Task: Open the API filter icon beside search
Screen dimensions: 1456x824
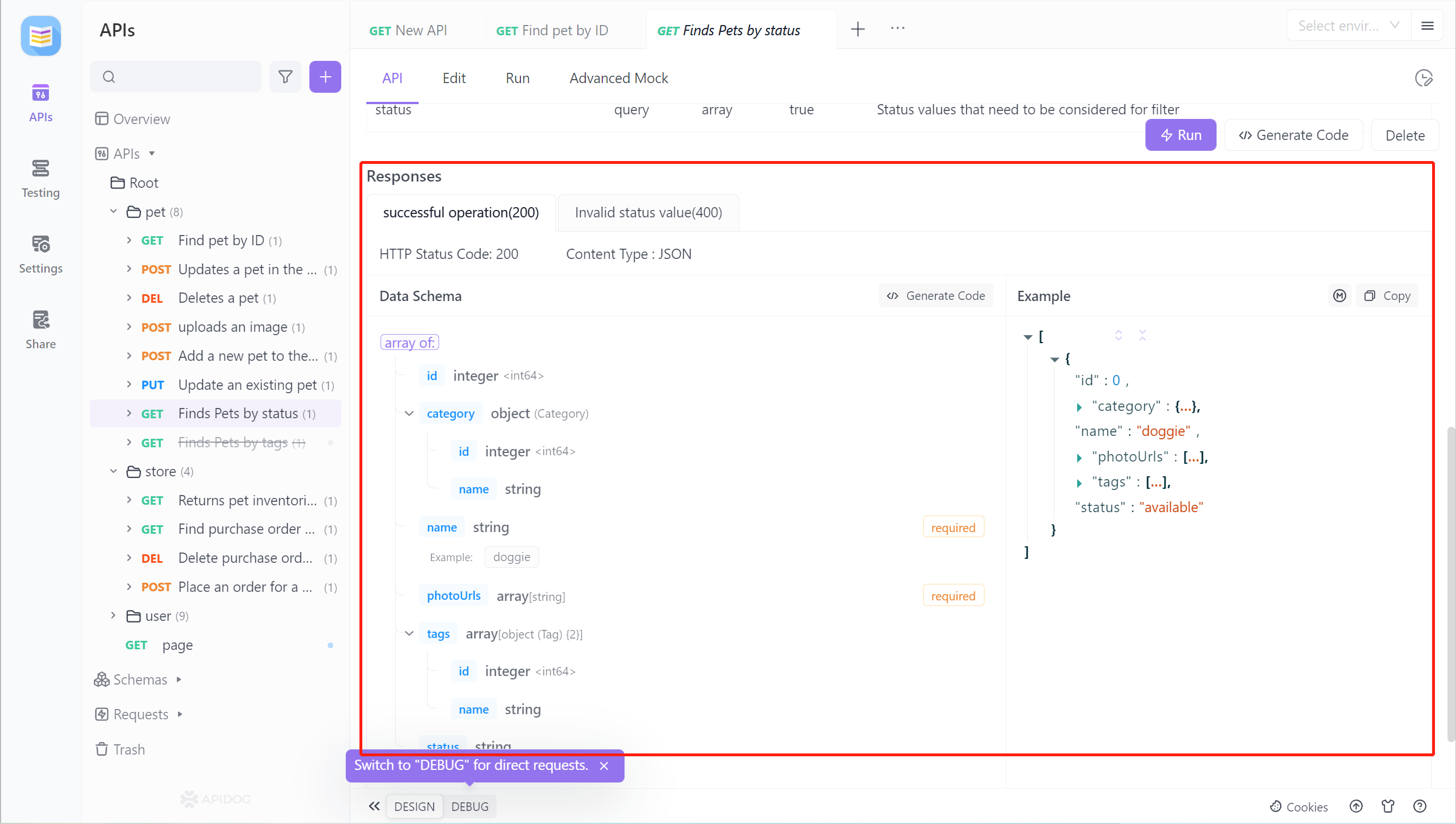Action: point(286,76)
